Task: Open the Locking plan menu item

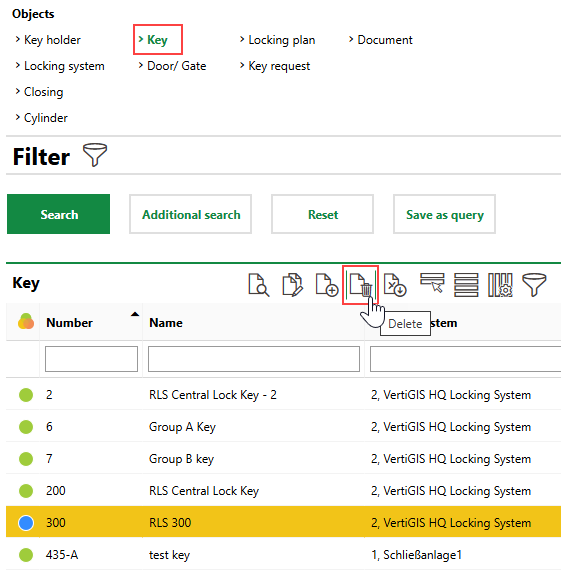Action: point(282,40)
